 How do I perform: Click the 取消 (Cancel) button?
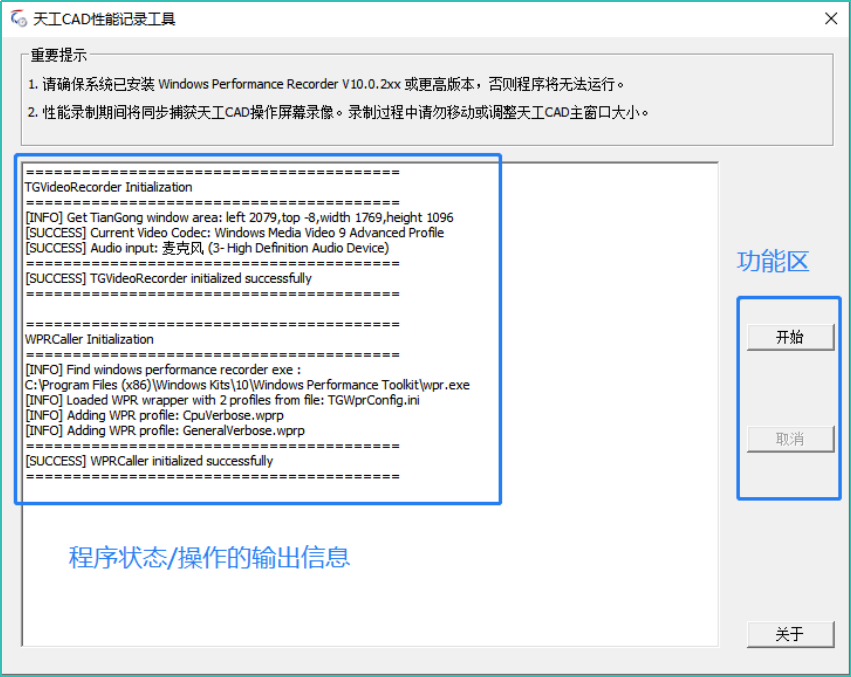[790, 439]
